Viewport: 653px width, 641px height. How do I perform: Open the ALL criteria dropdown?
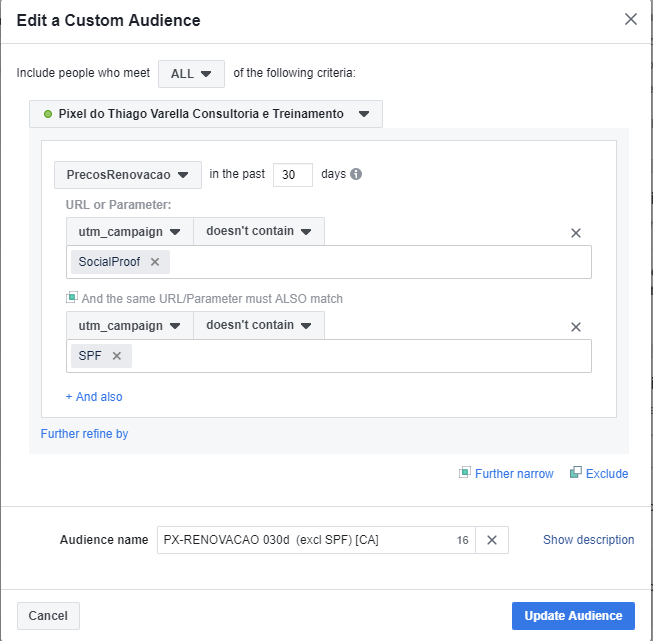191,74
